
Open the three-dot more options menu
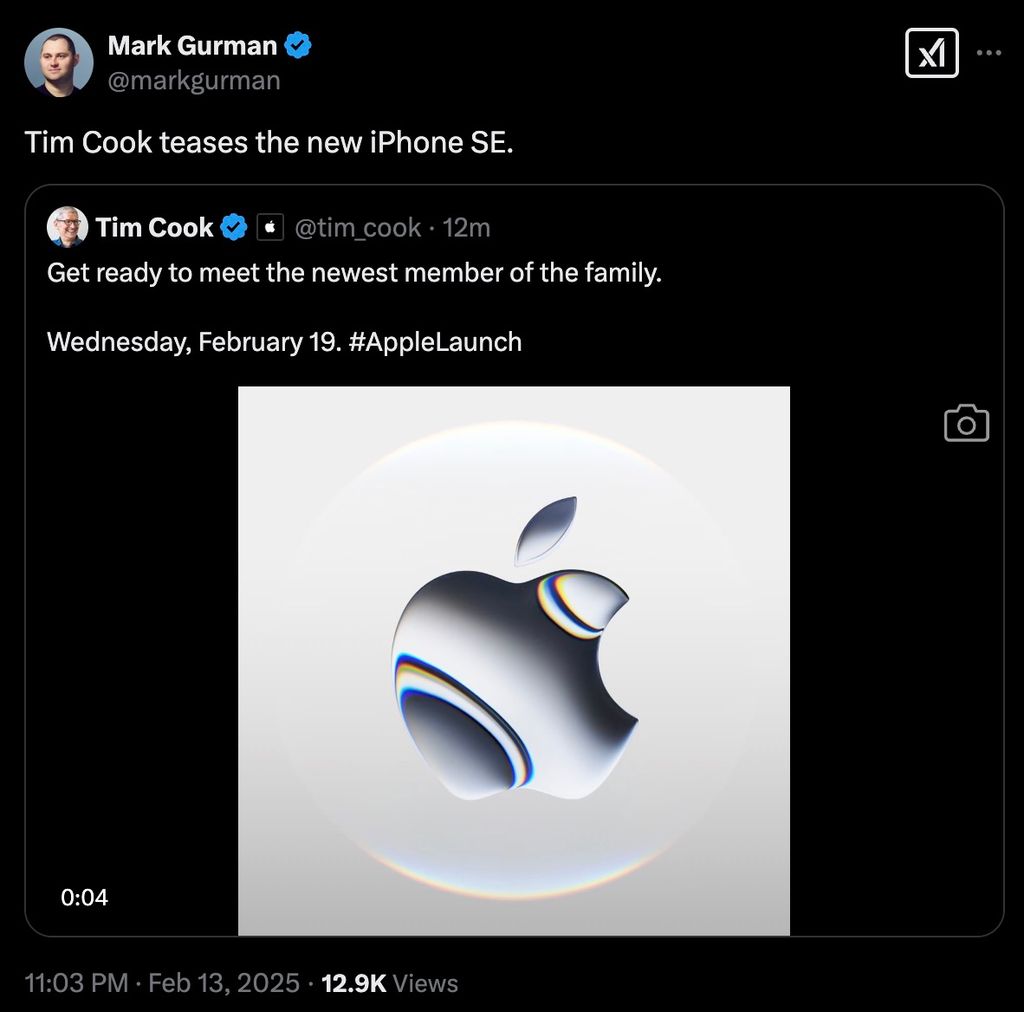989,53
